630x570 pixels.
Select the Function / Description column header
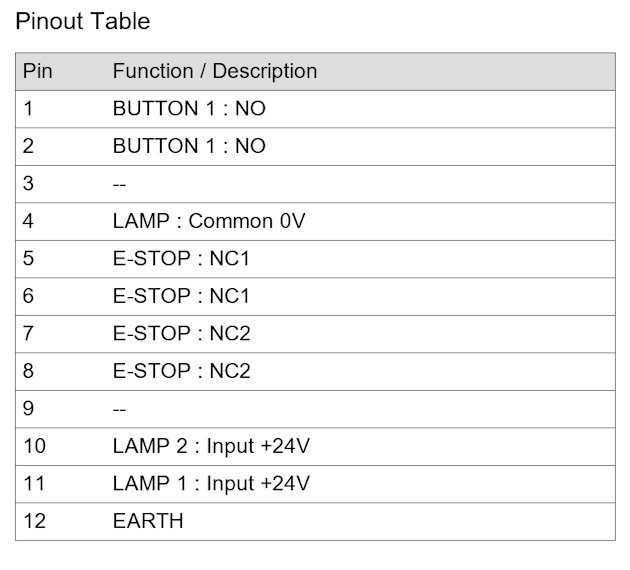point(215,71)
